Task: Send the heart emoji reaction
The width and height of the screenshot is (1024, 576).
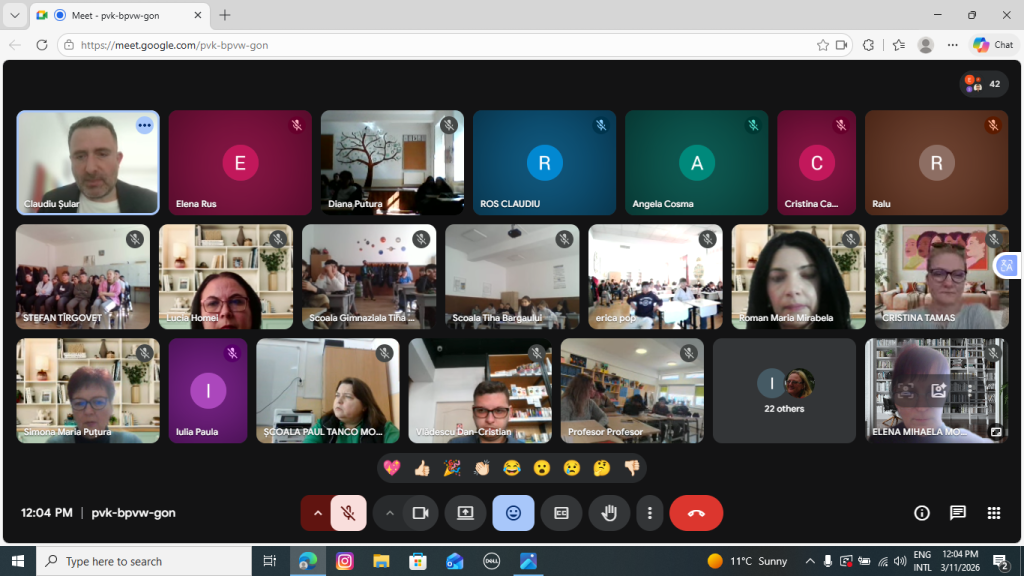Action: click(391, 468)
